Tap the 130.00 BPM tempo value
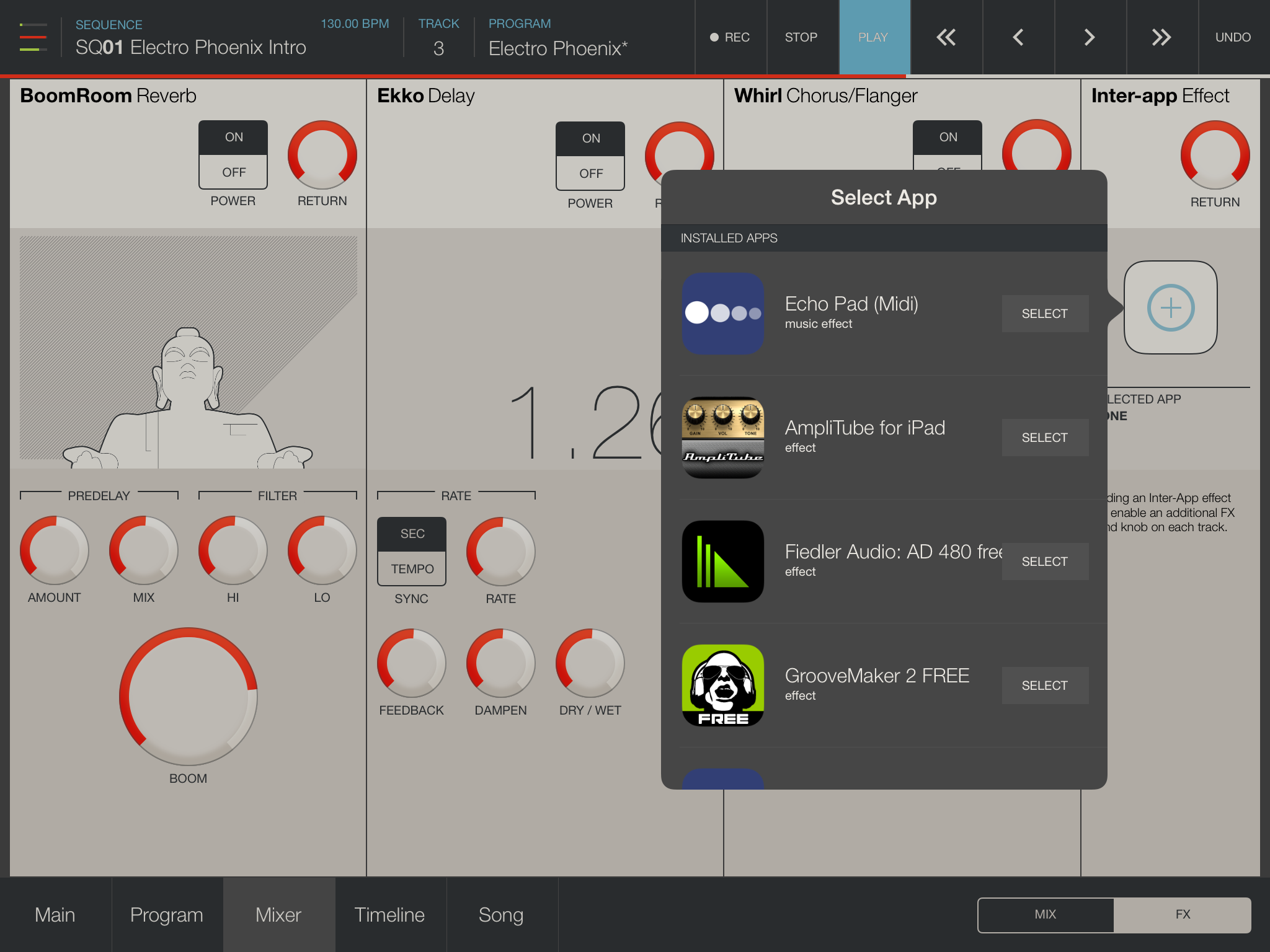1270x952 pixels. (355, 24)
